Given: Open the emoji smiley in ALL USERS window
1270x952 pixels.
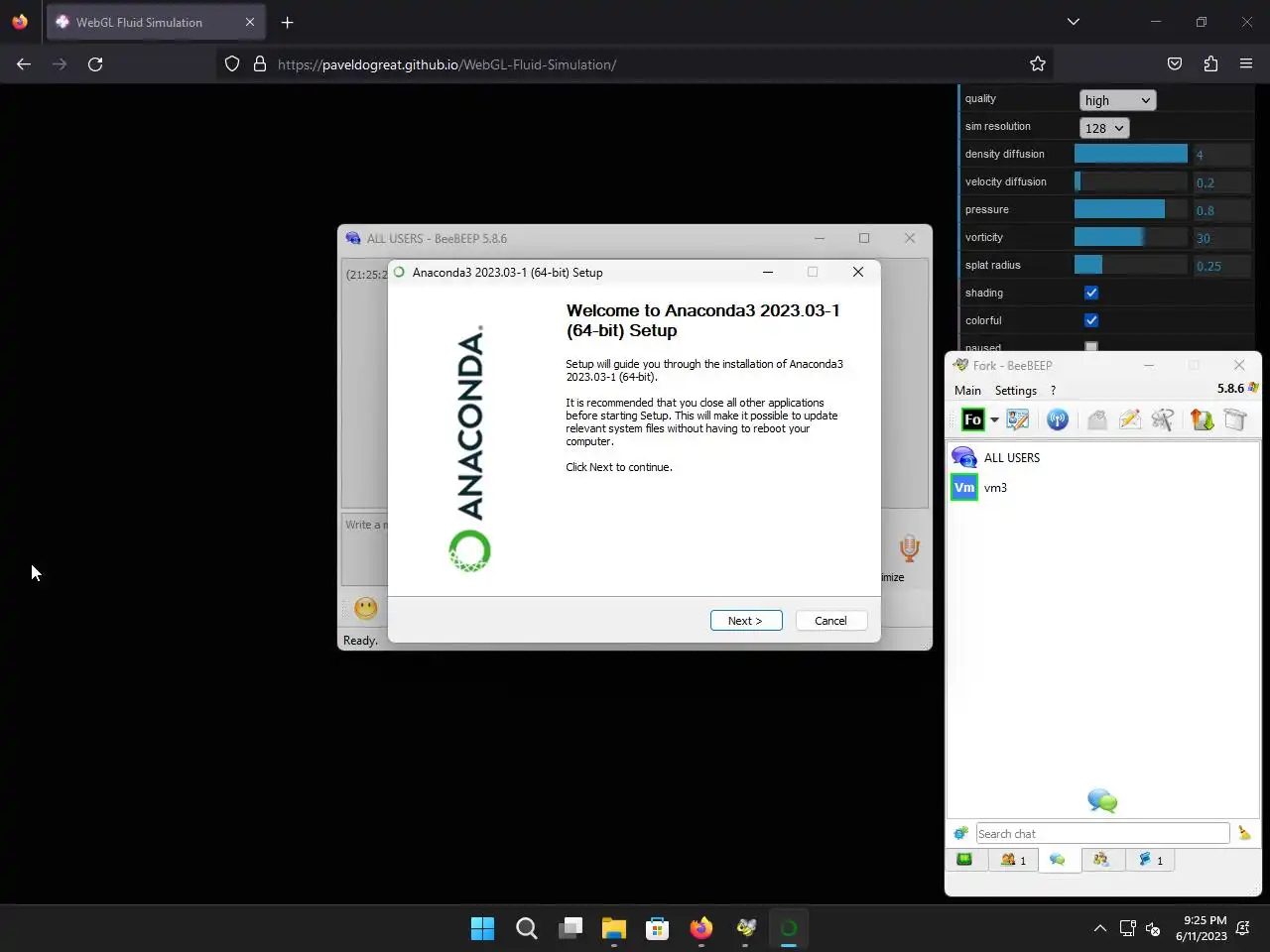Looking at the screenshot, I should (x=366, y=608).
